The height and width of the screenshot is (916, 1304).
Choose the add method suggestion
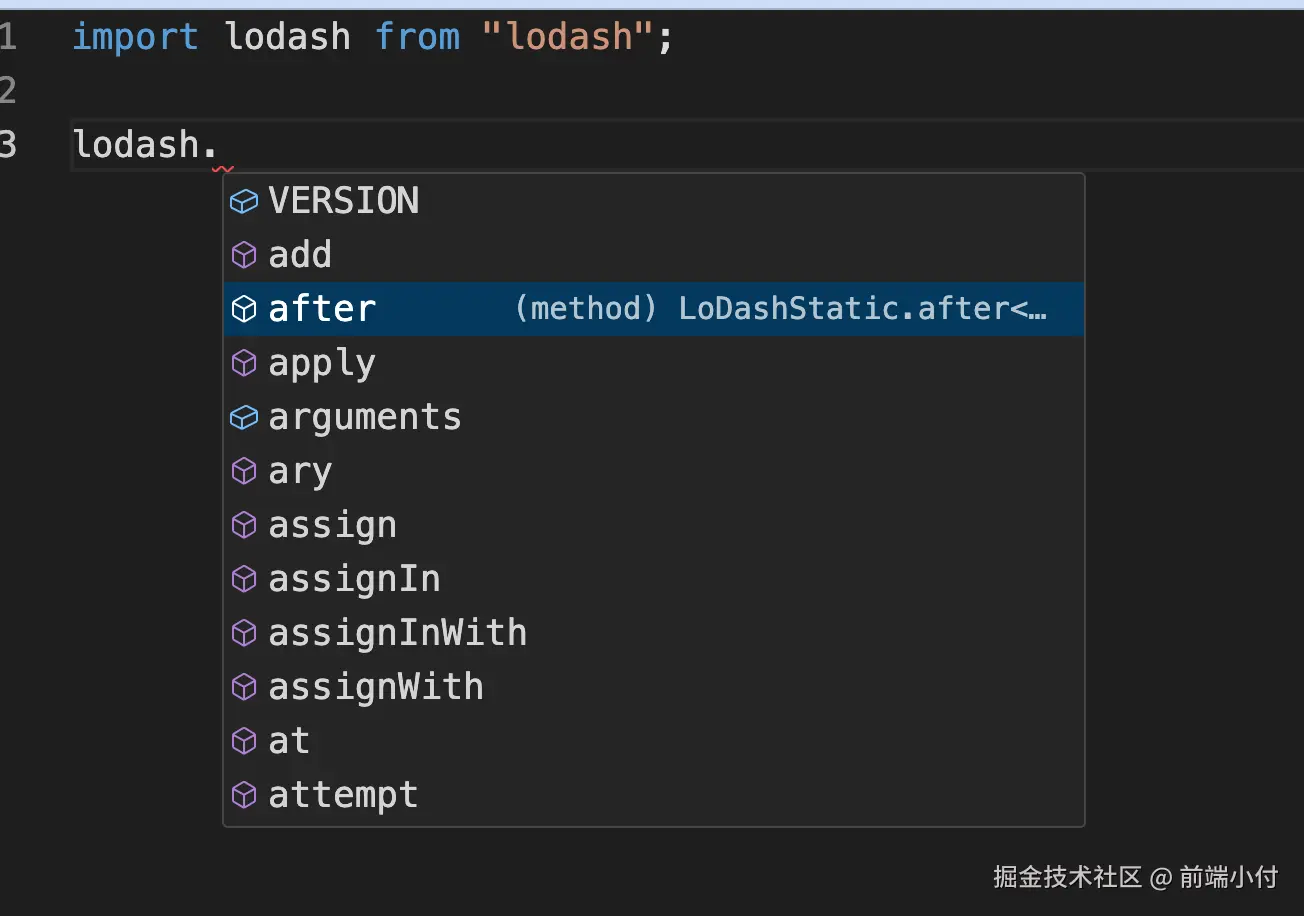pos(300,256)
